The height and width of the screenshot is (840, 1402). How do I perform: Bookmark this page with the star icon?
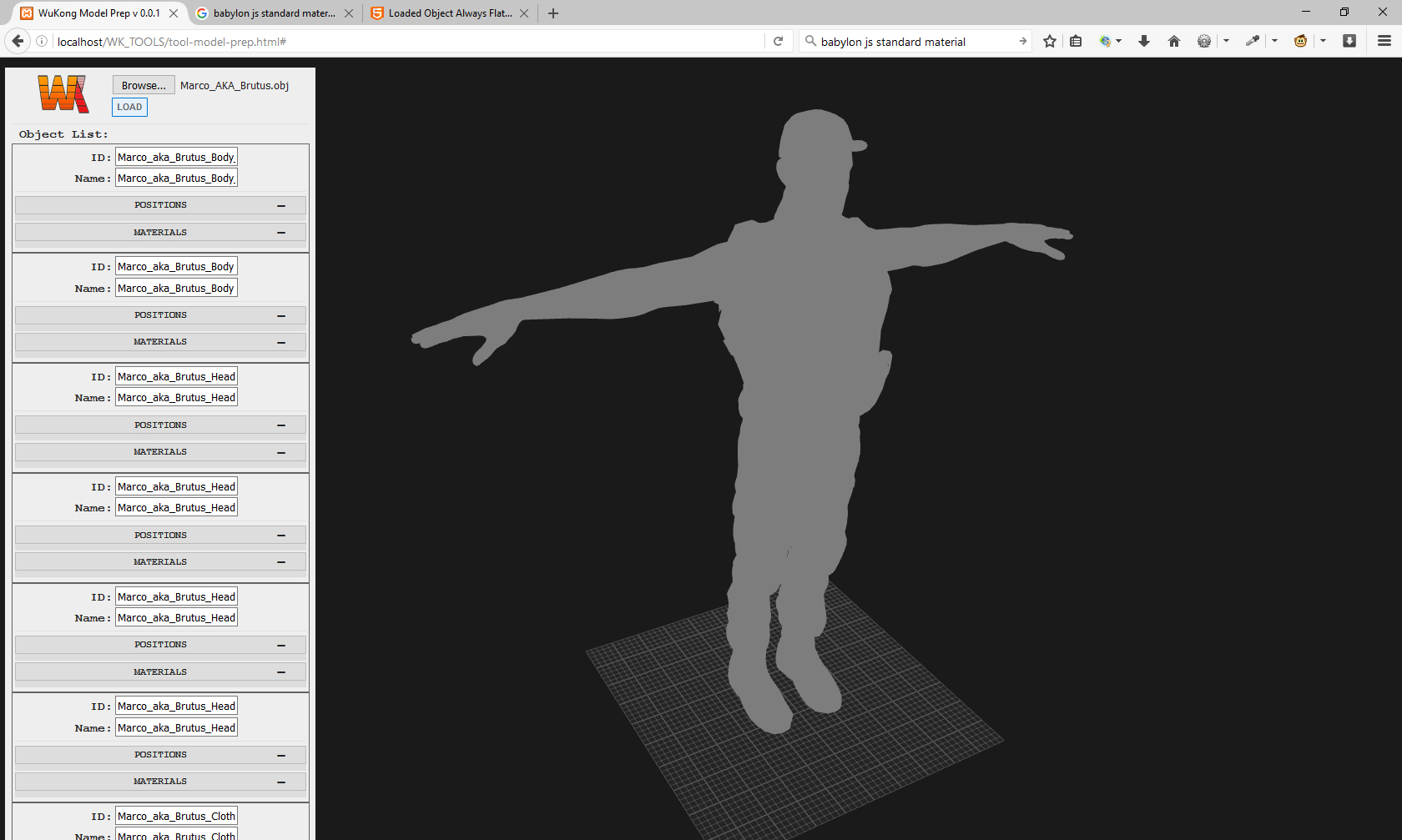click(x=1050, y=41)
